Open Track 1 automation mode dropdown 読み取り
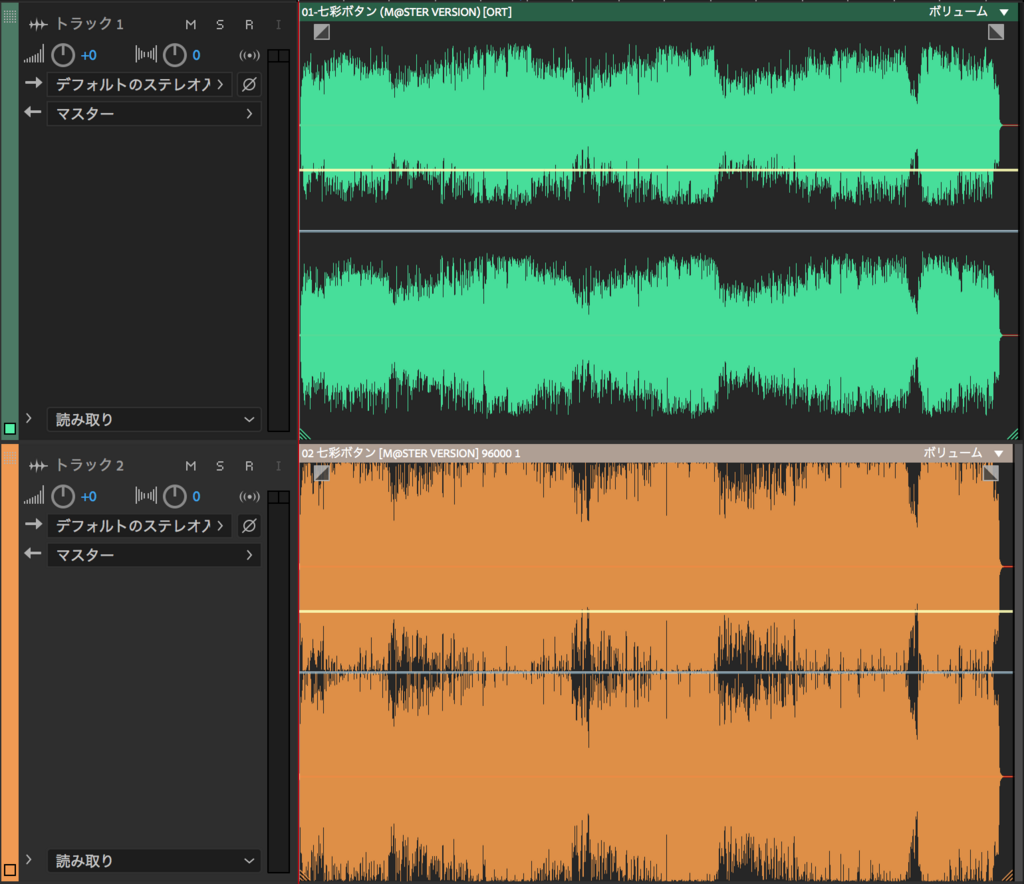The image size is (1024, 884). click(154, 419)
